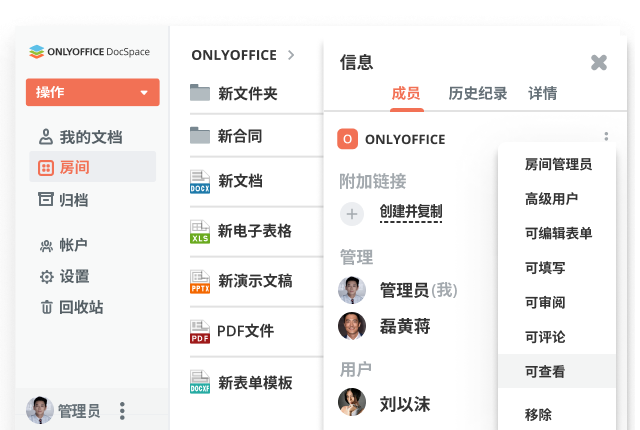Expand the breadcrumb chevron after ONLYOFFICE

291,55
